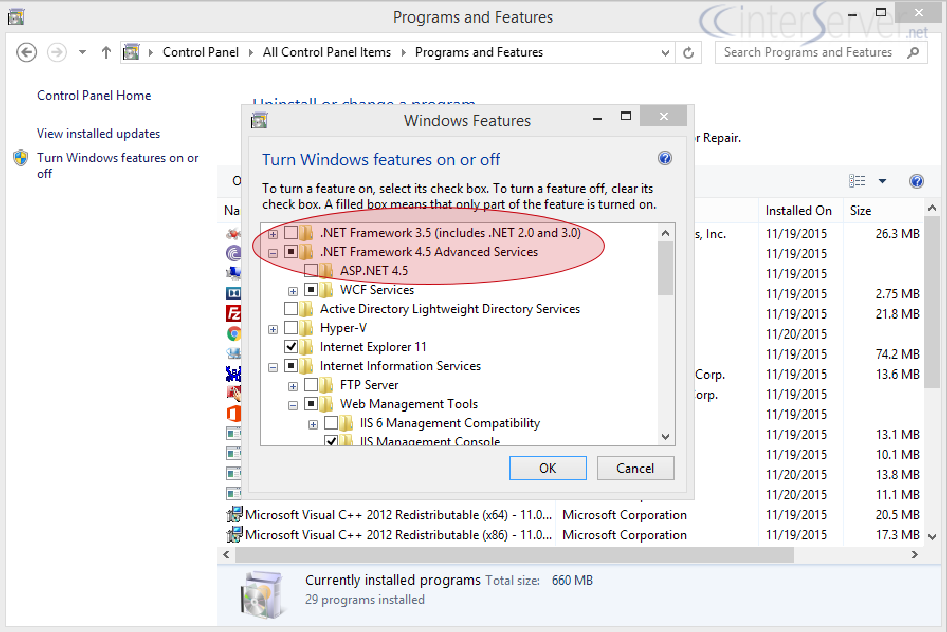Open the view options dropdown arrow

[882, 181]
